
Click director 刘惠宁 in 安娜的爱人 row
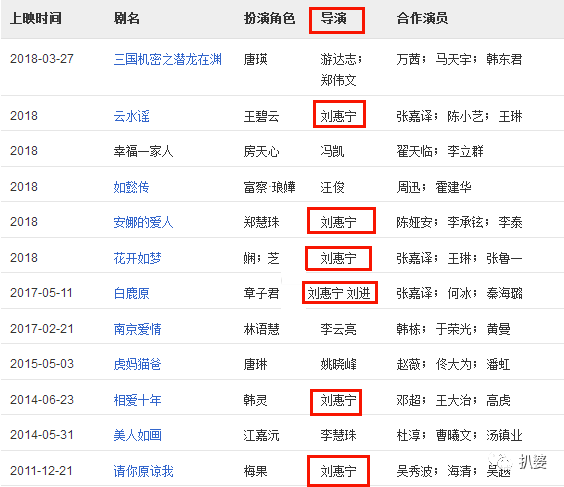(338, 222)
